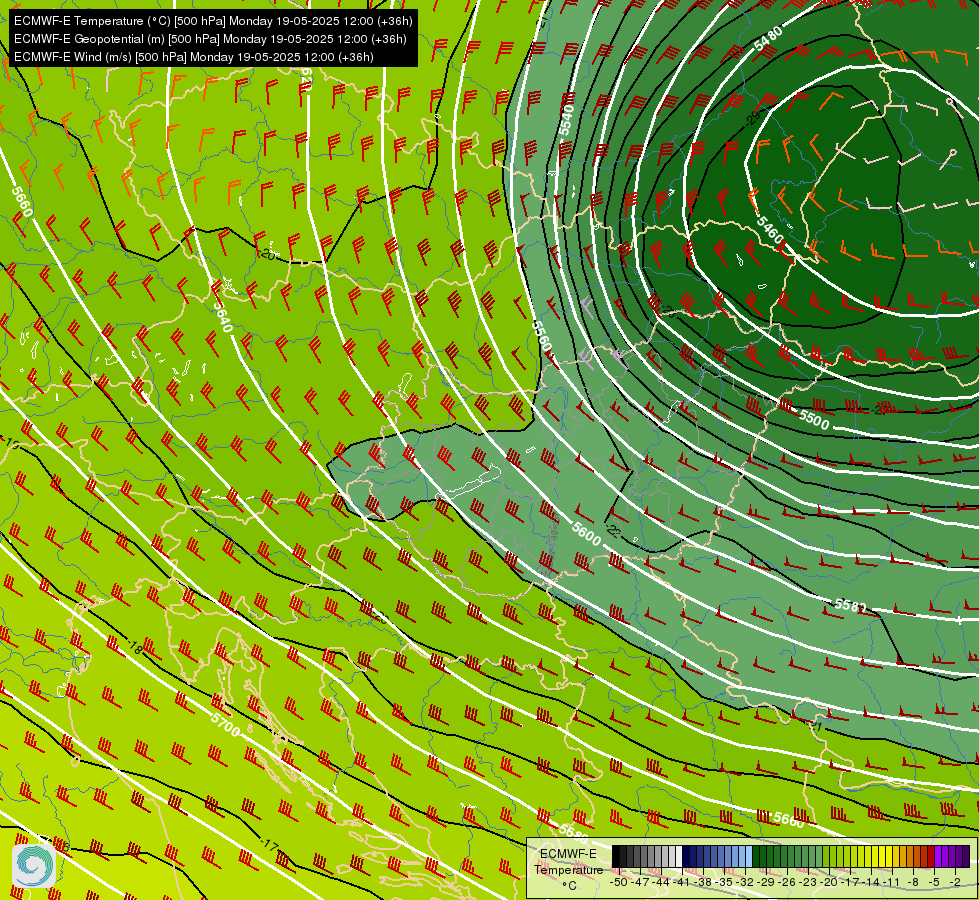Click the 5480 geopotential contour label

click(768, 39)
